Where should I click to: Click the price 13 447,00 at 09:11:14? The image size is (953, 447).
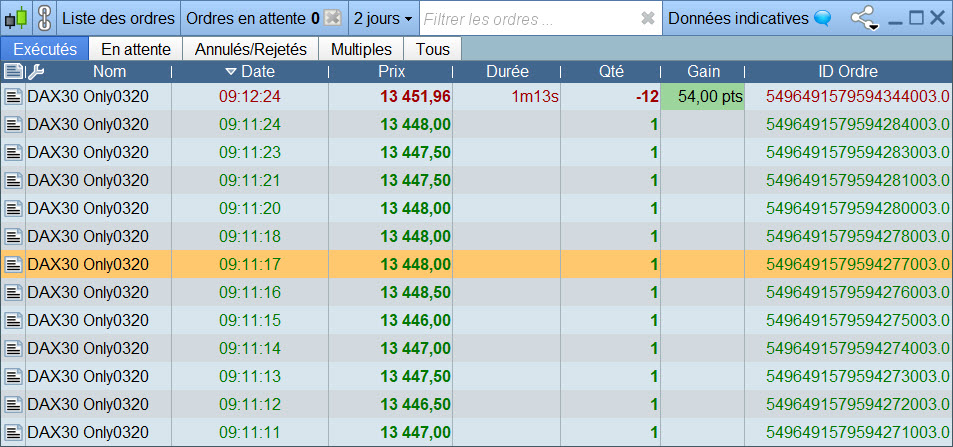[x=416, y=348]
